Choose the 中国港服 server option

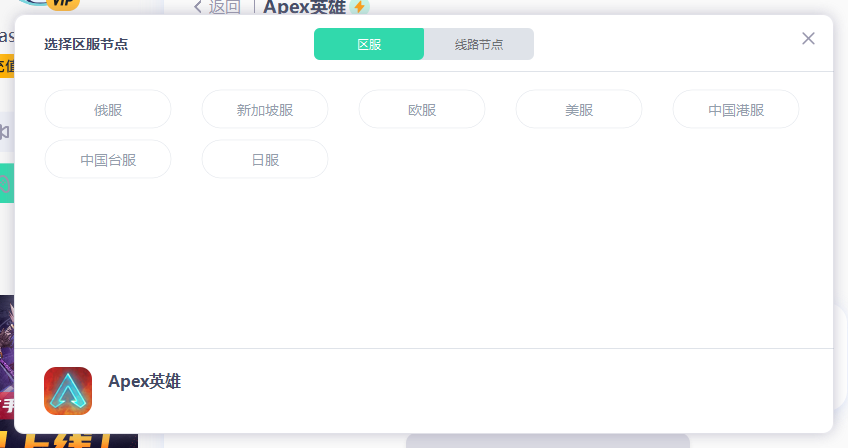click(x=736, y=110)
